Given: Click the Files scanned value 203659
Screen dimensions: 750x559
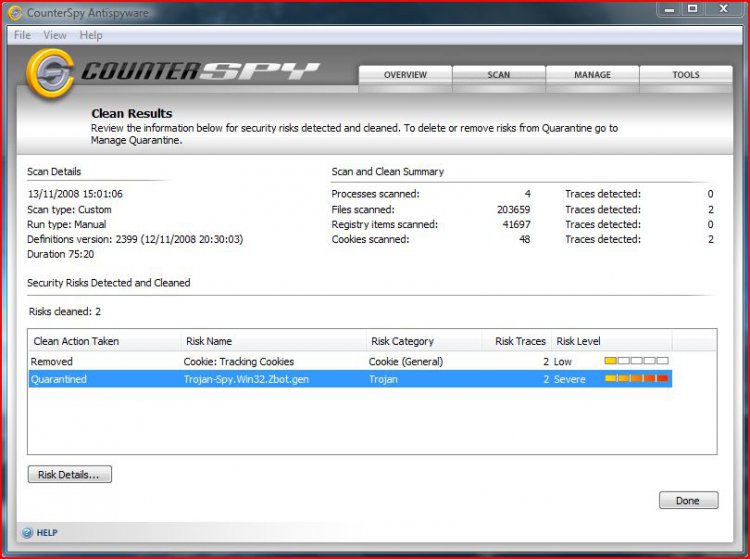Looking at the screenshot, I should 513,209.
